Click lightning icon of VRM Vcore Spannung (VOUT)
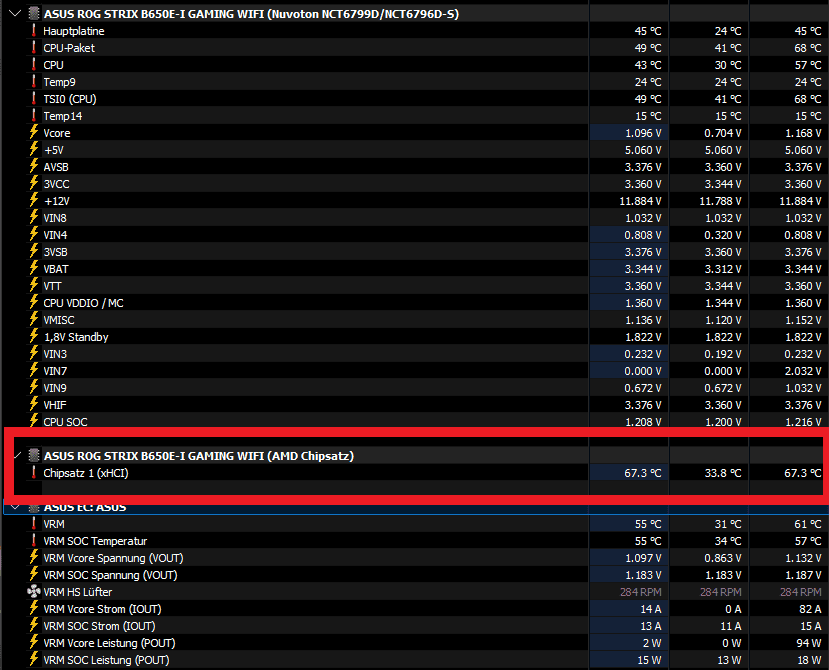This screenshot has height=670, width=829. click(34, 558)
